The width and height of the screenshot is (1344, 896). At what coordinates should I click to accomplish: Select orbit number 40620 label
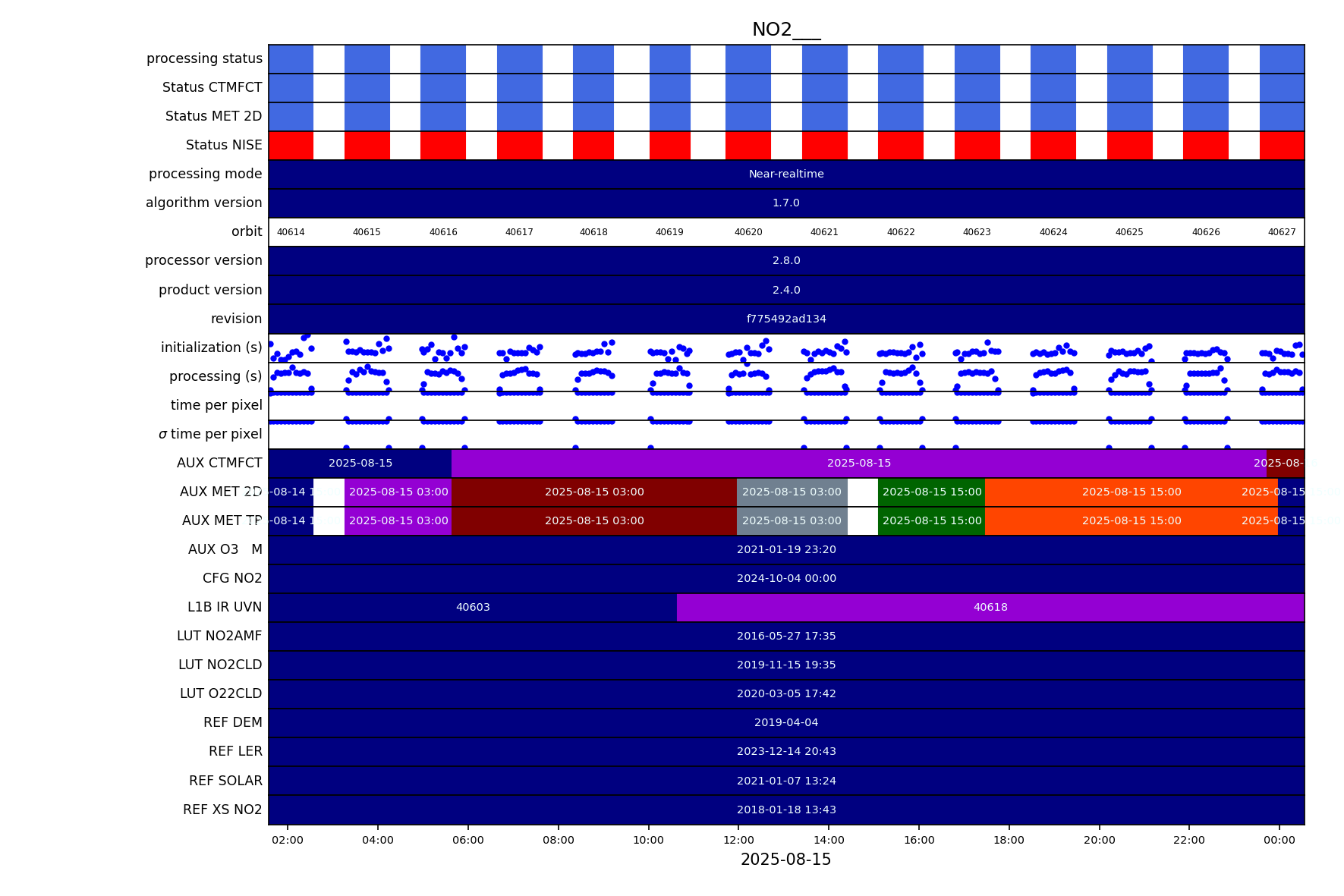tap(748, 232)
